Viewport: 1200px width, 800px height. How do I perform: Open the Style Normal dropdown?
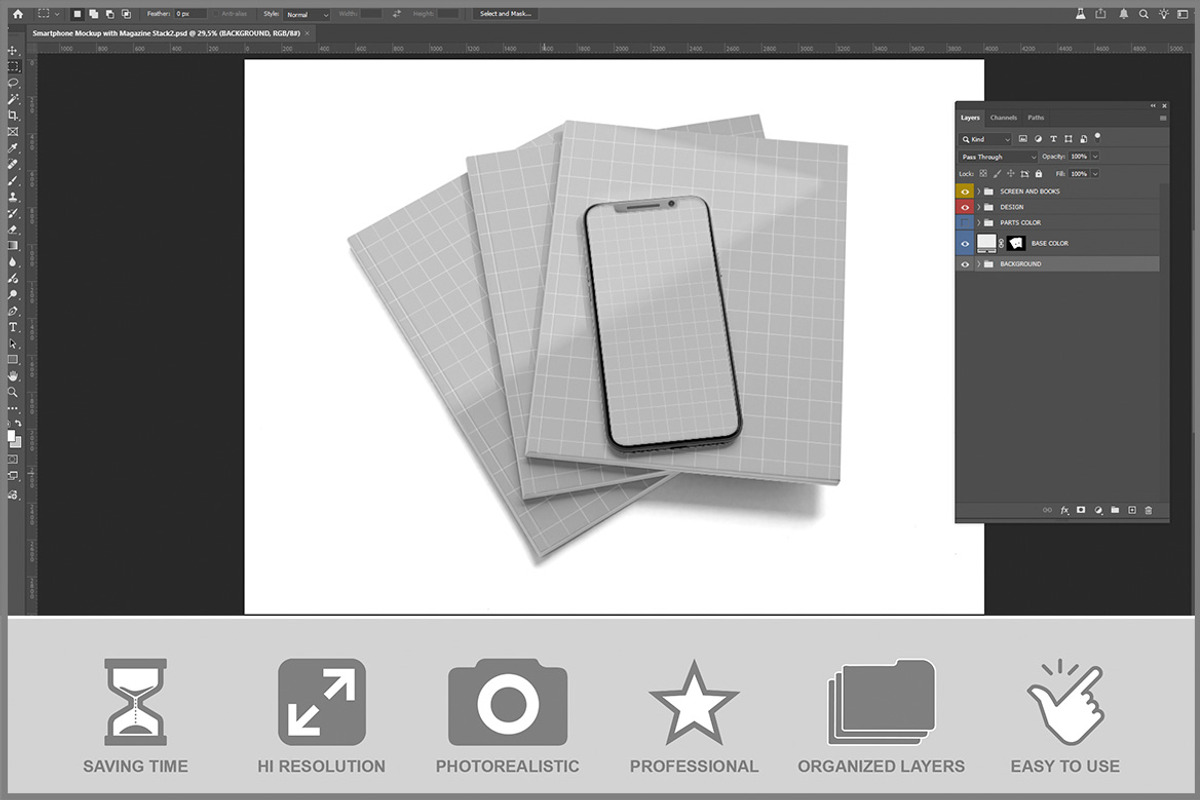[307, 14]
